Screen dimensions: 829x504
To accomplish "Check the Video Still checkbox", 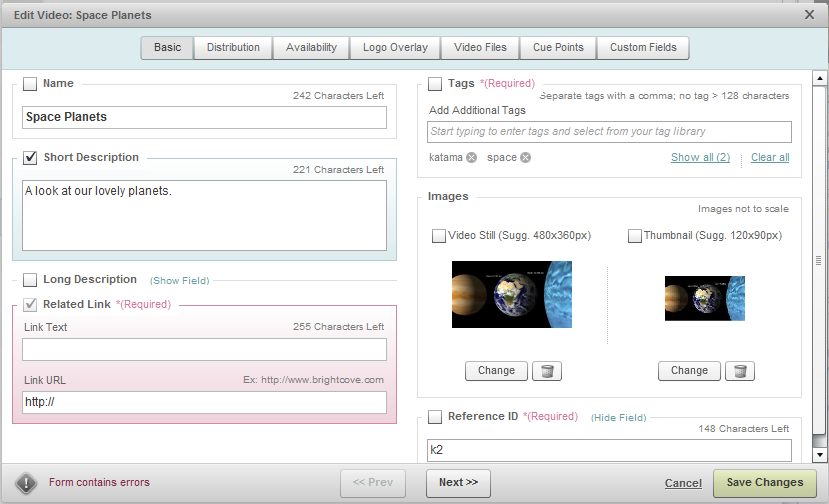I will (x=439, y=236).
